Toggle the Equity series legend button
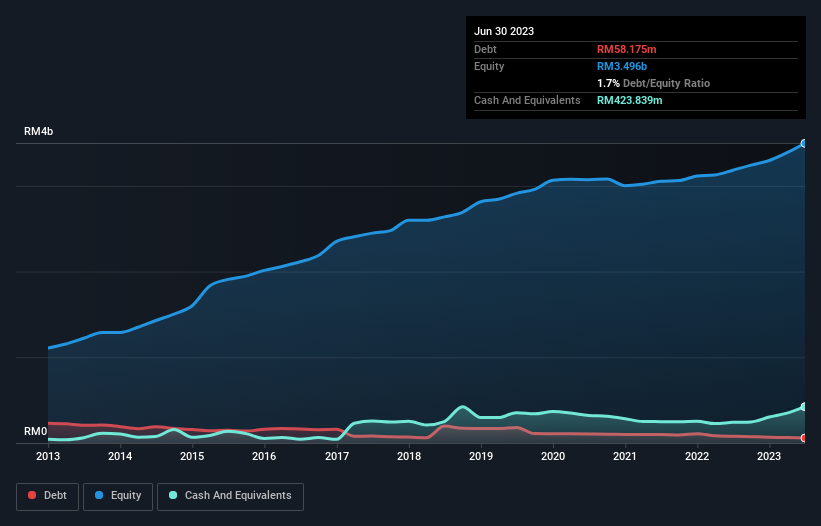The image size is (821, 526). (118, 496)
